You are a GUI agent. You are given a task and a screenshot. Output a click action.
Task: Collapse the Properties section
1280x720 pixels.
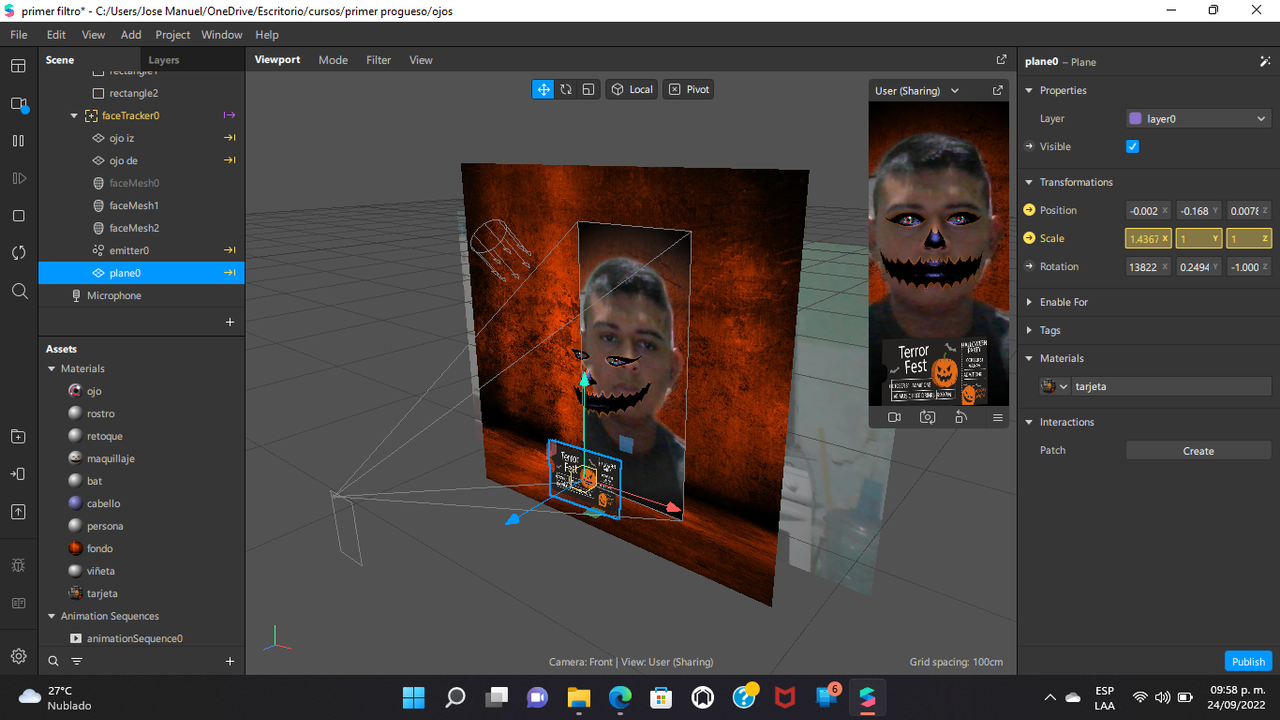coord(1030,90)
